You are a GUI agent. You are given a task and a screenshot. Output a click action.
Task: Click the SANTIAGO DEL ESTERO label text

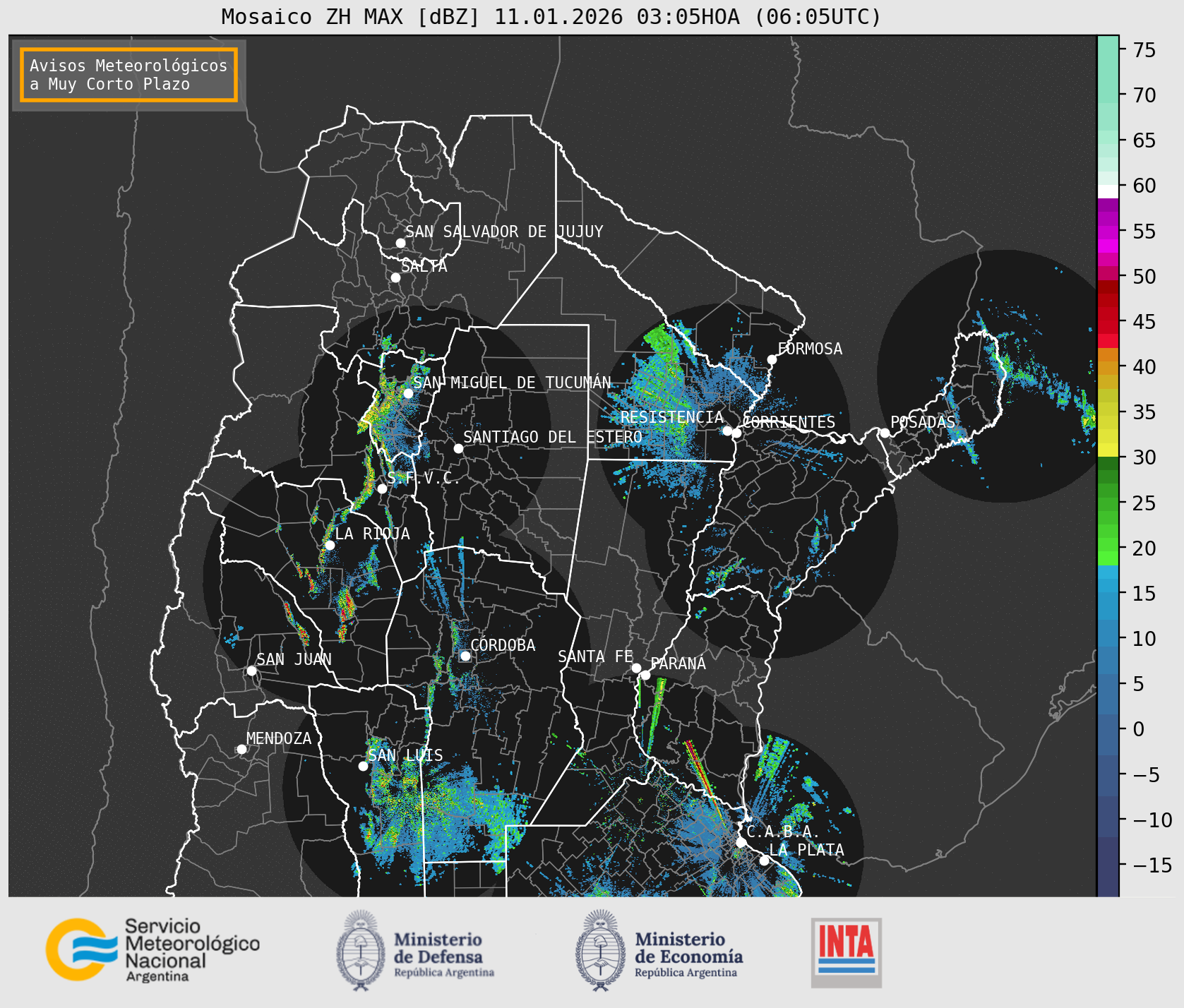coord(553,437)
